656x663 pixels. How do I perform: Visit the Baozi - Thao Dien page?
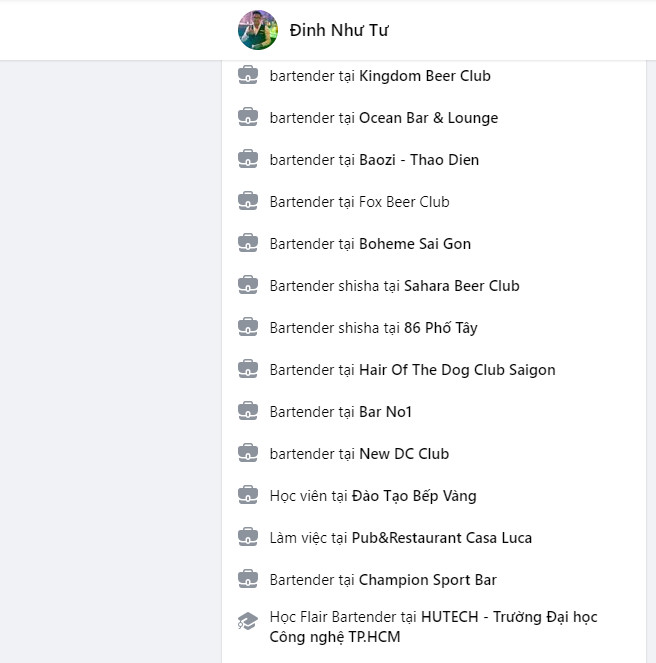pyautogui.click(x=418, y=160)
